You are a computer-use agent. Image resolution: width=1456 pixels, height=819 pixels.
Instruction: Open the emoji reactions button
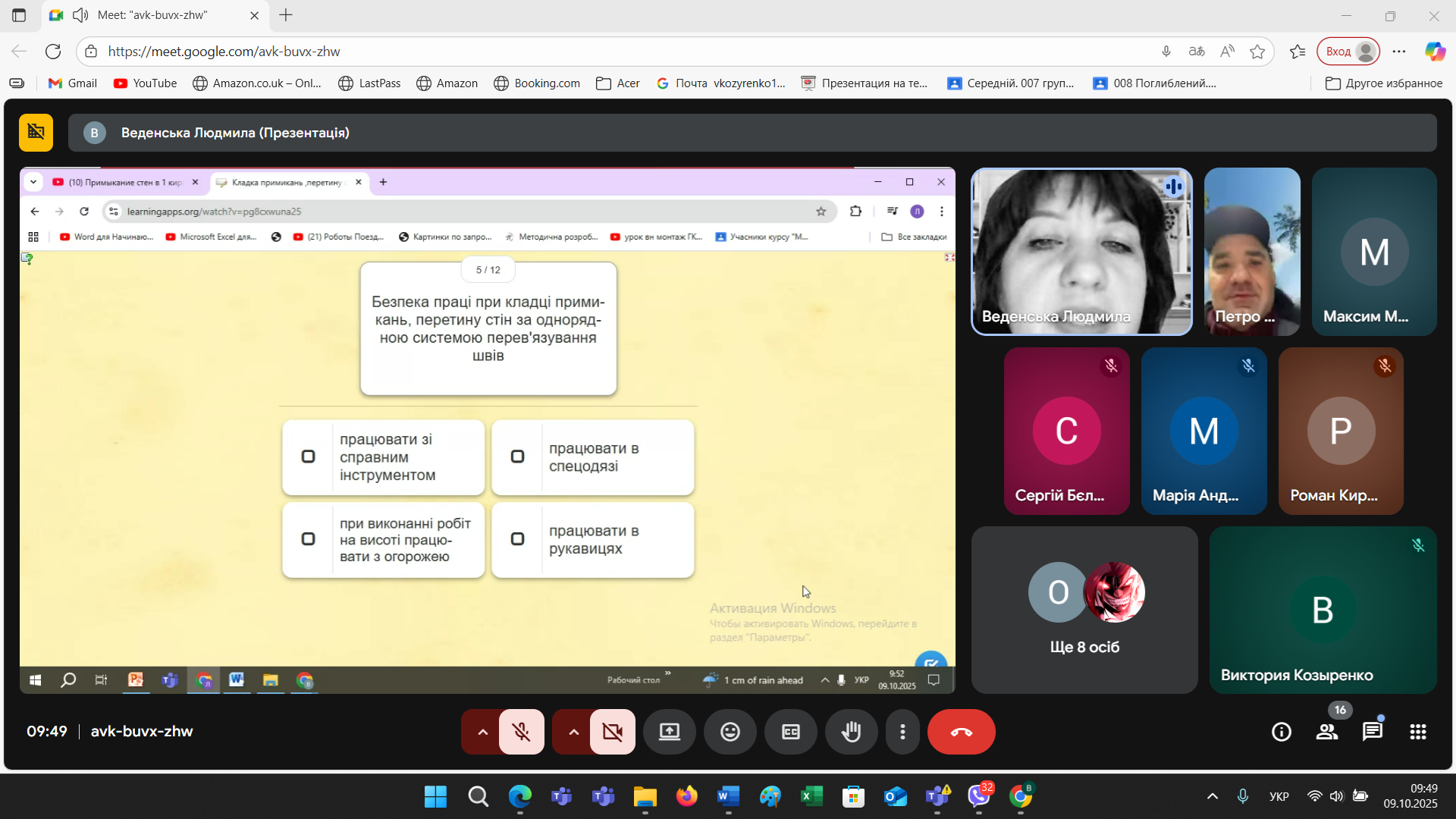coord(730,732)
